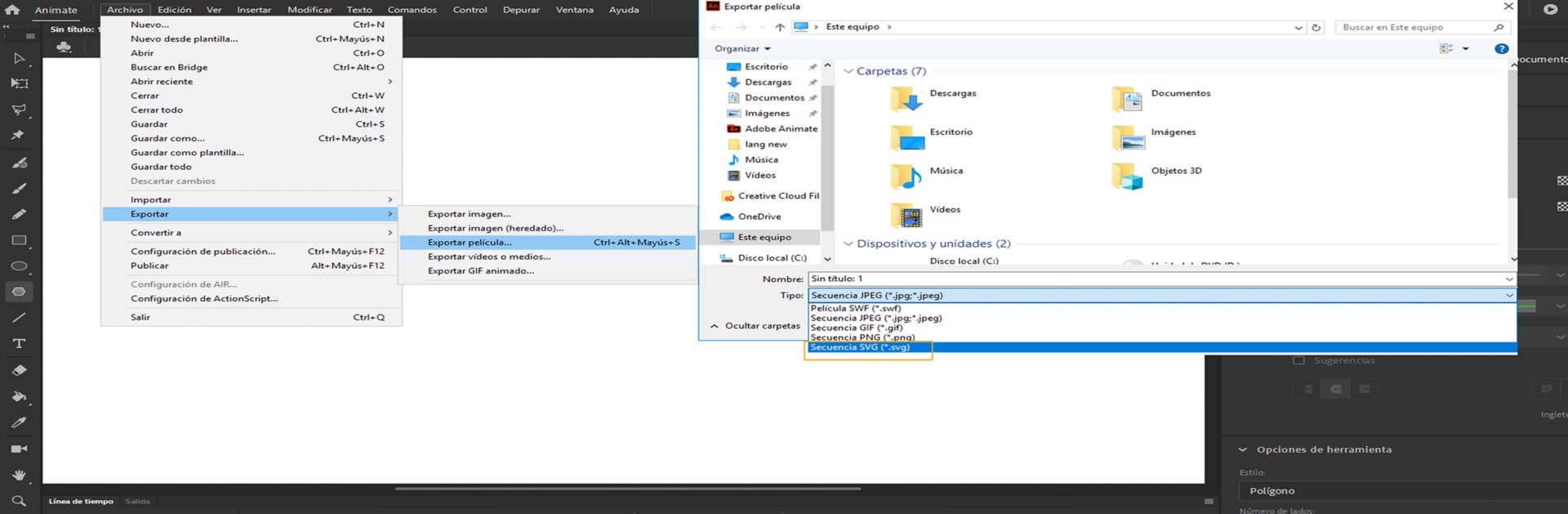Select OneDrive in navigation pane
This screenshot has height=514, width=1568.
(x=751, y=217)
